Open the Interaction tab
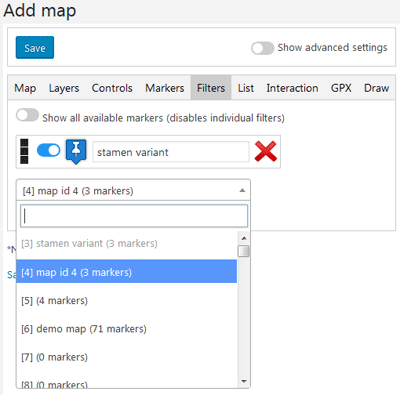This screenshot has width=400, height=395. (x=292, y=88)
